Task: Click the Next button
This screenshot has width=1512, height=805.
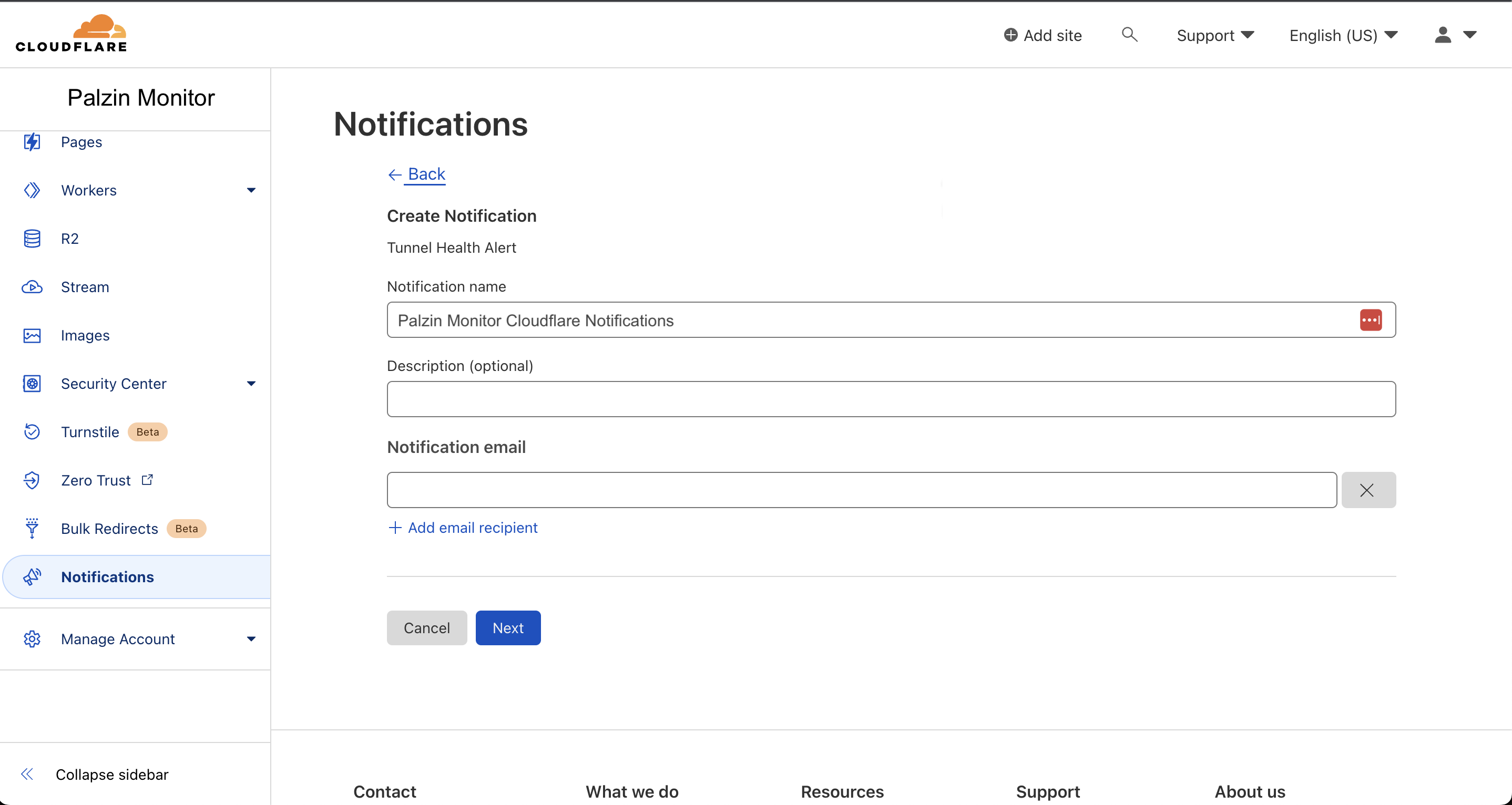Action: pos(508,628)
